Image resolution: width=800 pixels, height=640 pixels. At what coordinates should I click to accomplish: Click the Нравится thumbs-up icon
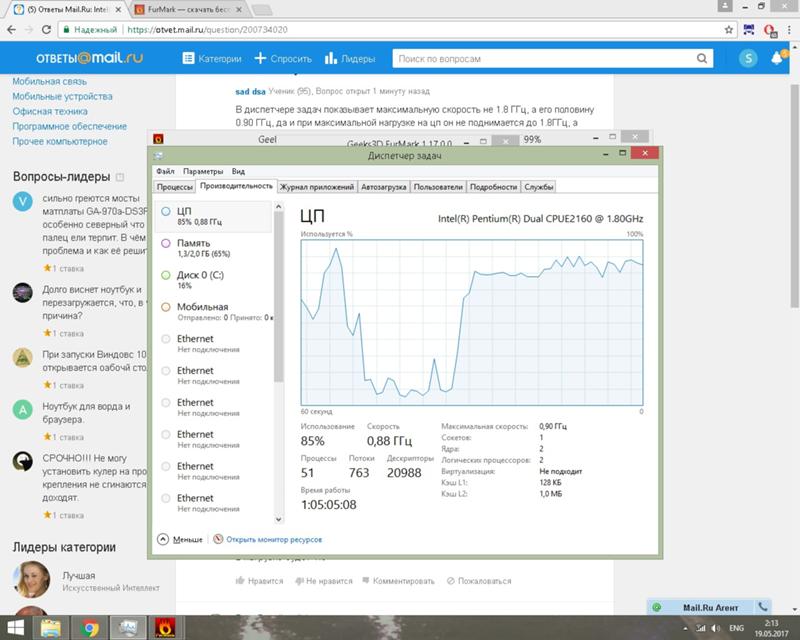(x=240, y=581)
